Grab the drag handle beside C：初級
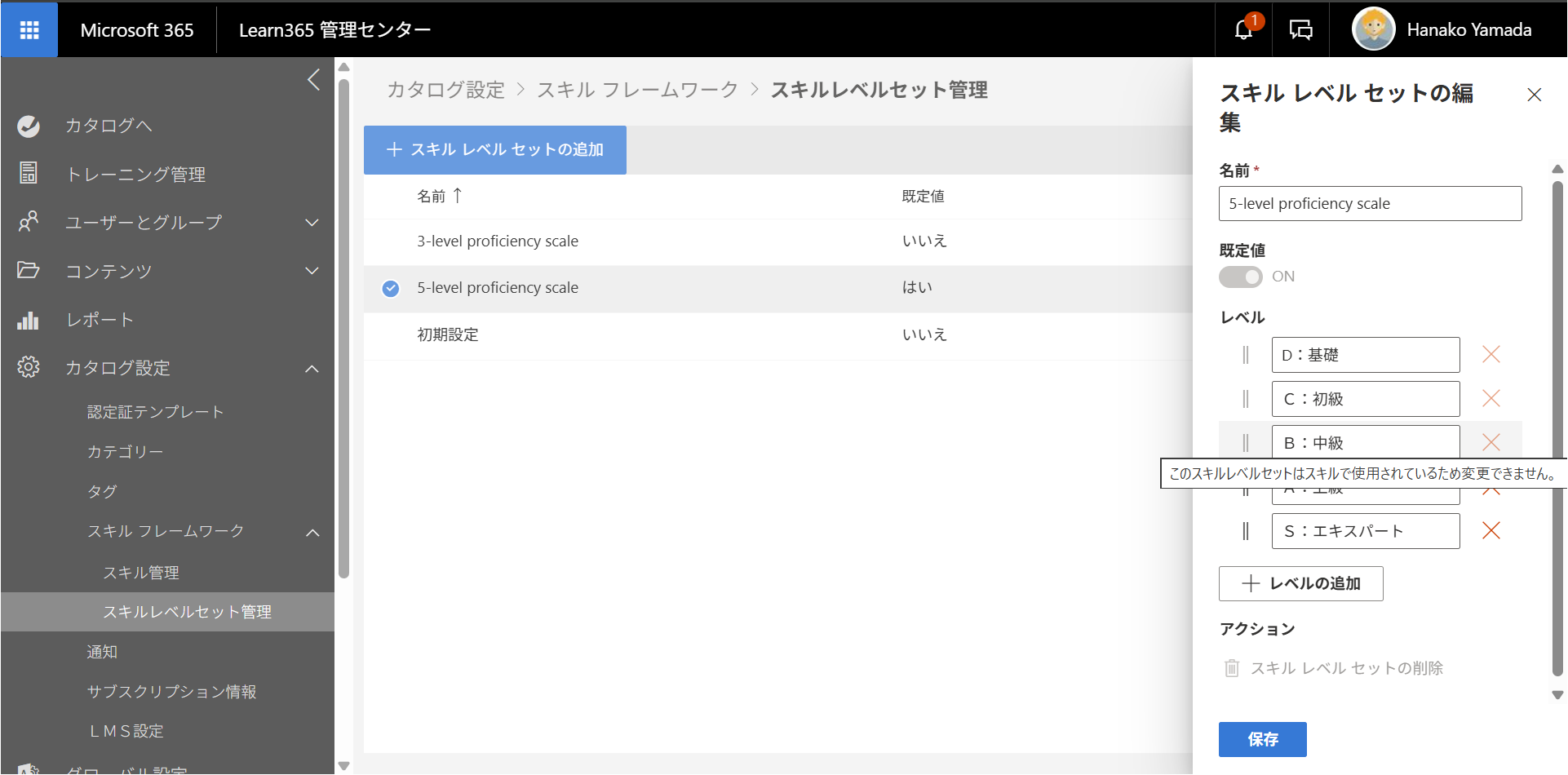The height and width of the screenshot is (775, 1568). pos(1246,399)
